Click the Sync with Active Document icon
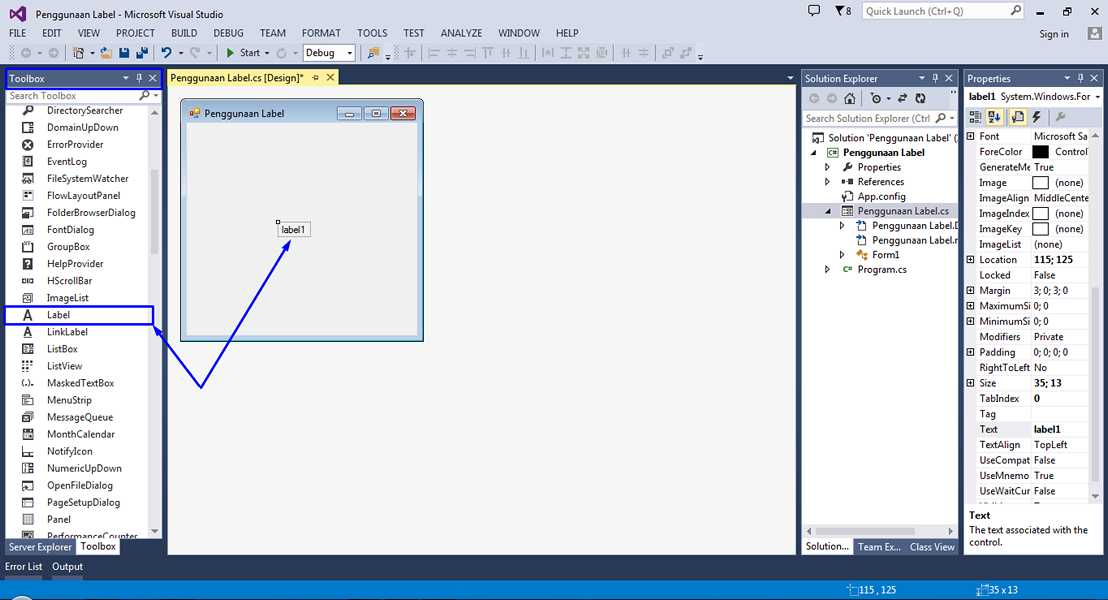Image resolution: width=1108 pixels, height=600 pixels. coord(902,98)
